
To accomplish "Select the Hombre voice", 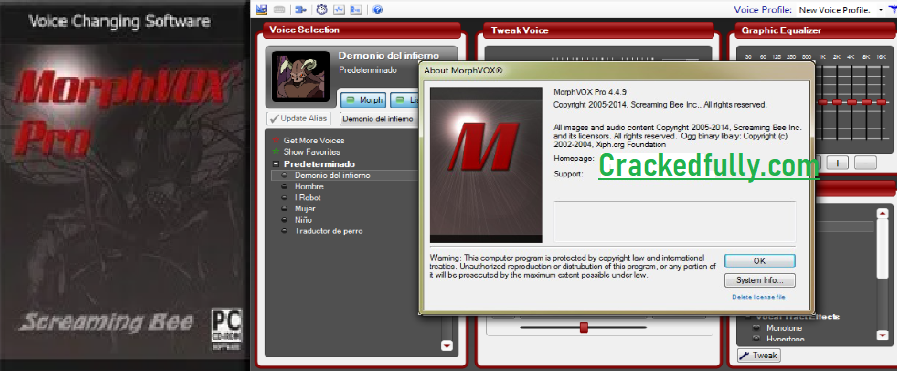I will (309, 186).
